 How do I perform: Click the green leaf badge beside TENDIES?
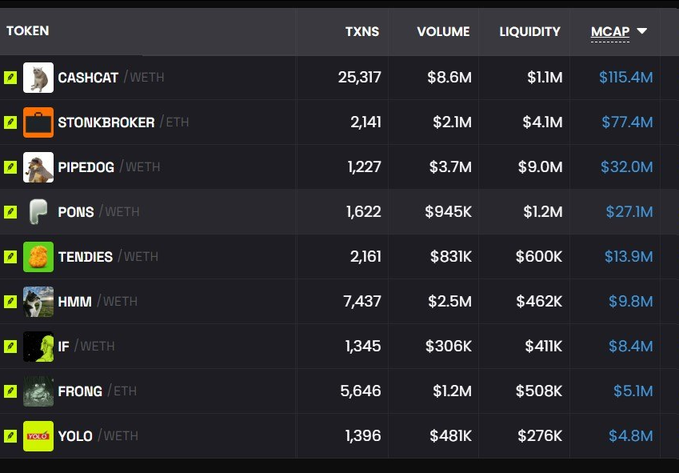[10, 257]
